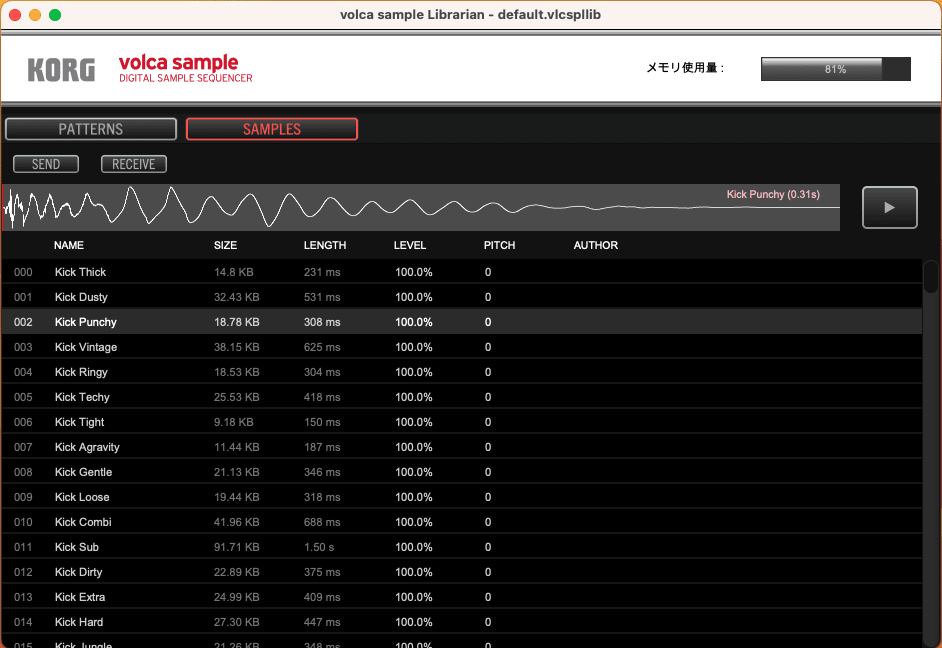The width and height of the screenshot is (942, 648).
Task: Click the memory usage label メモリ使用量
Action: pyautogui.click(x=685, y=68)
